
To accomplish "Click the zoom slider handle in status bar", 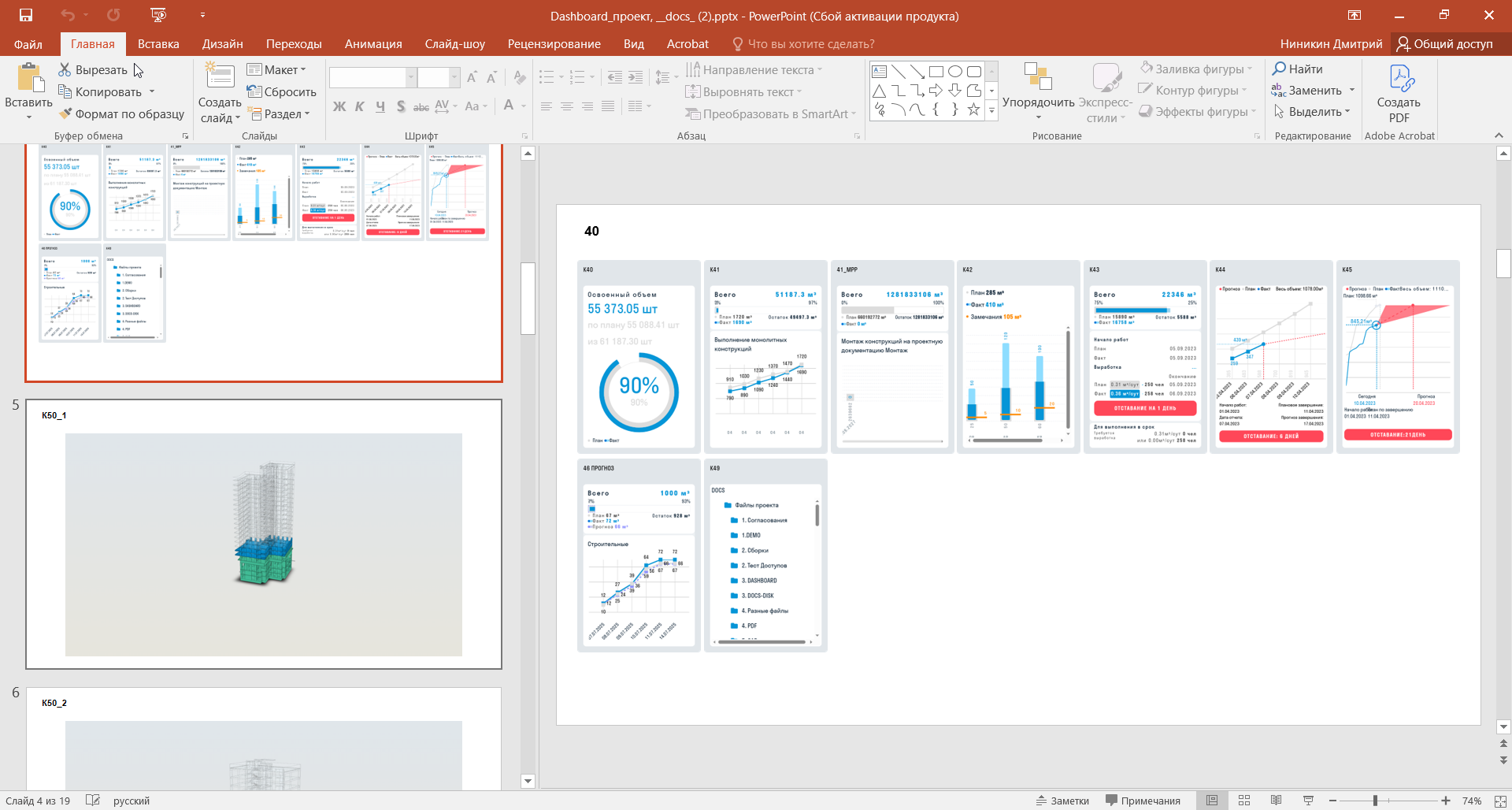I will point(1375,801).
